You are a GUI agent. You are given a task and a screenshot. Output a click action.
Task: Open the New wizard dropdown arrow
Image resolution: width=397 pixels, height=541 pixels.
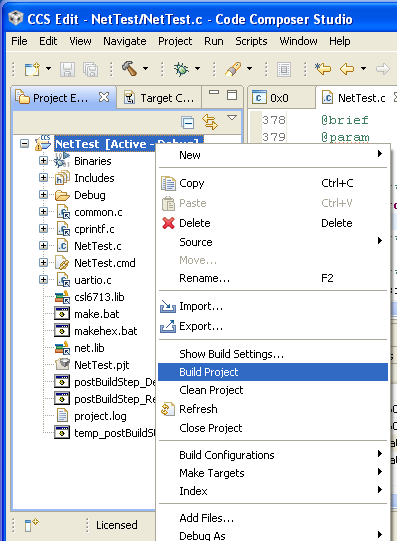coord(48,69)
